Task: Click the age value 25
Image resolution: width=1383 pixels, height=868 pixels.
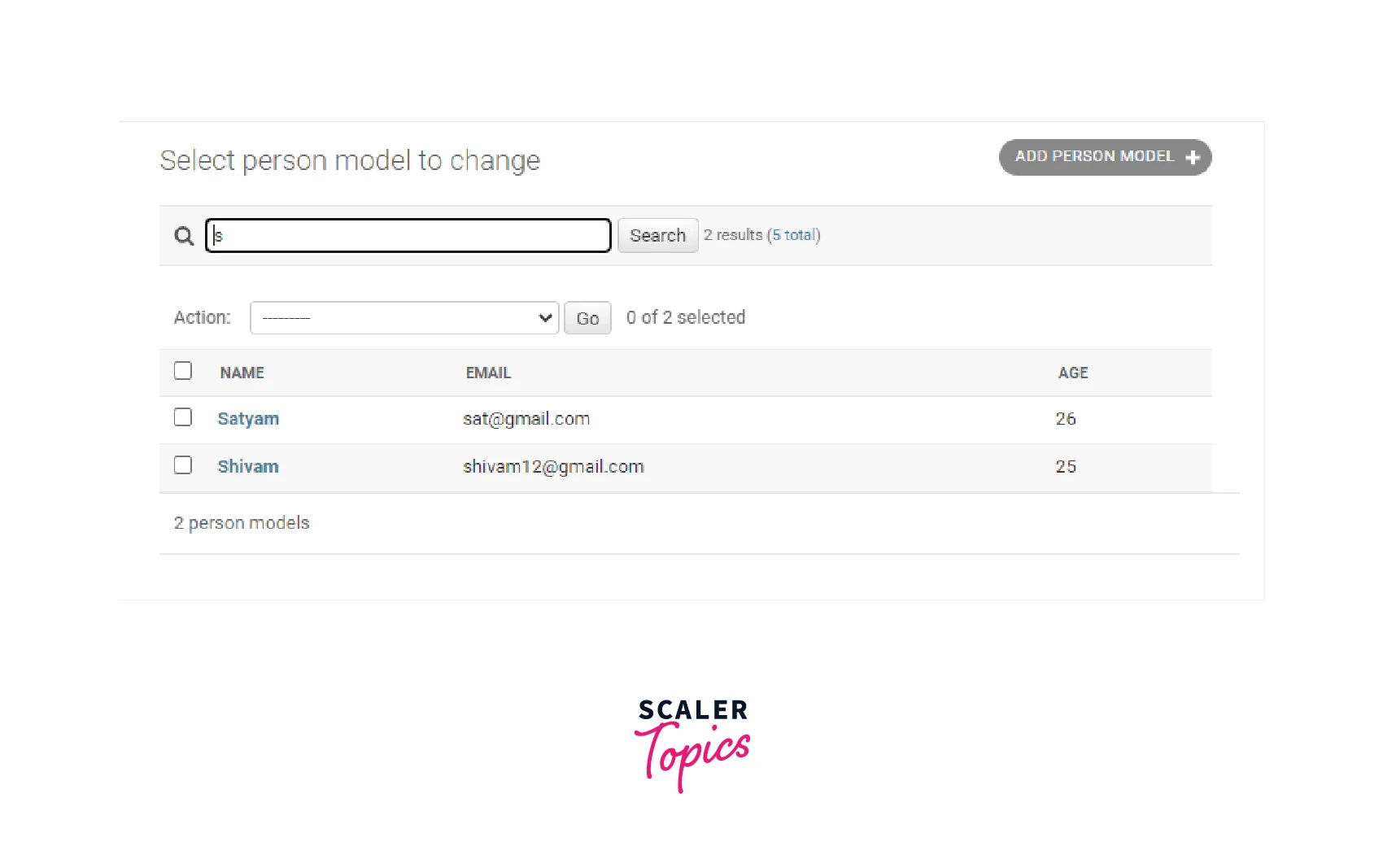Action: point(1066,467)
